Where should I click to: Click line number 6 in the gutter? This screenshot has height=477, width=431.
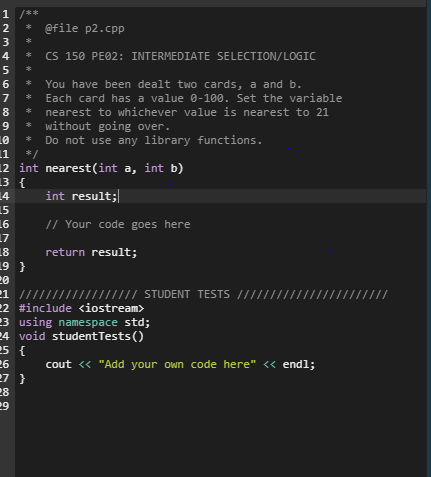(x=6, y=84)
